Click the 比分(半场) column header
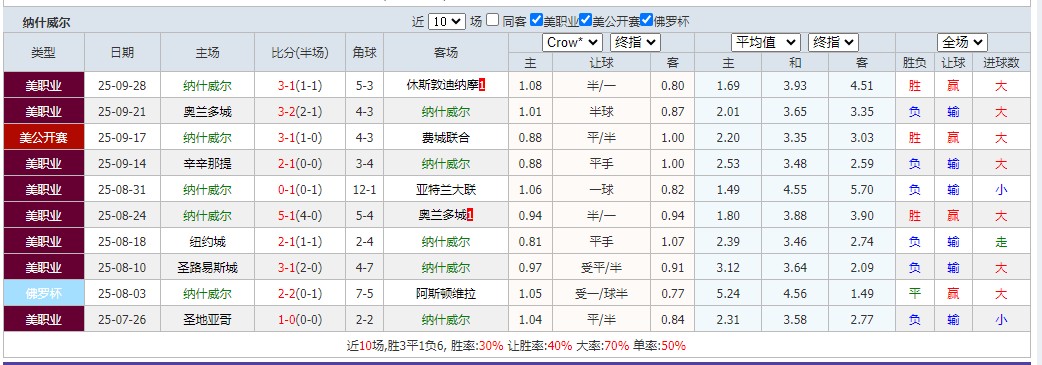The image size is (1042, 365). click(300, 53)
